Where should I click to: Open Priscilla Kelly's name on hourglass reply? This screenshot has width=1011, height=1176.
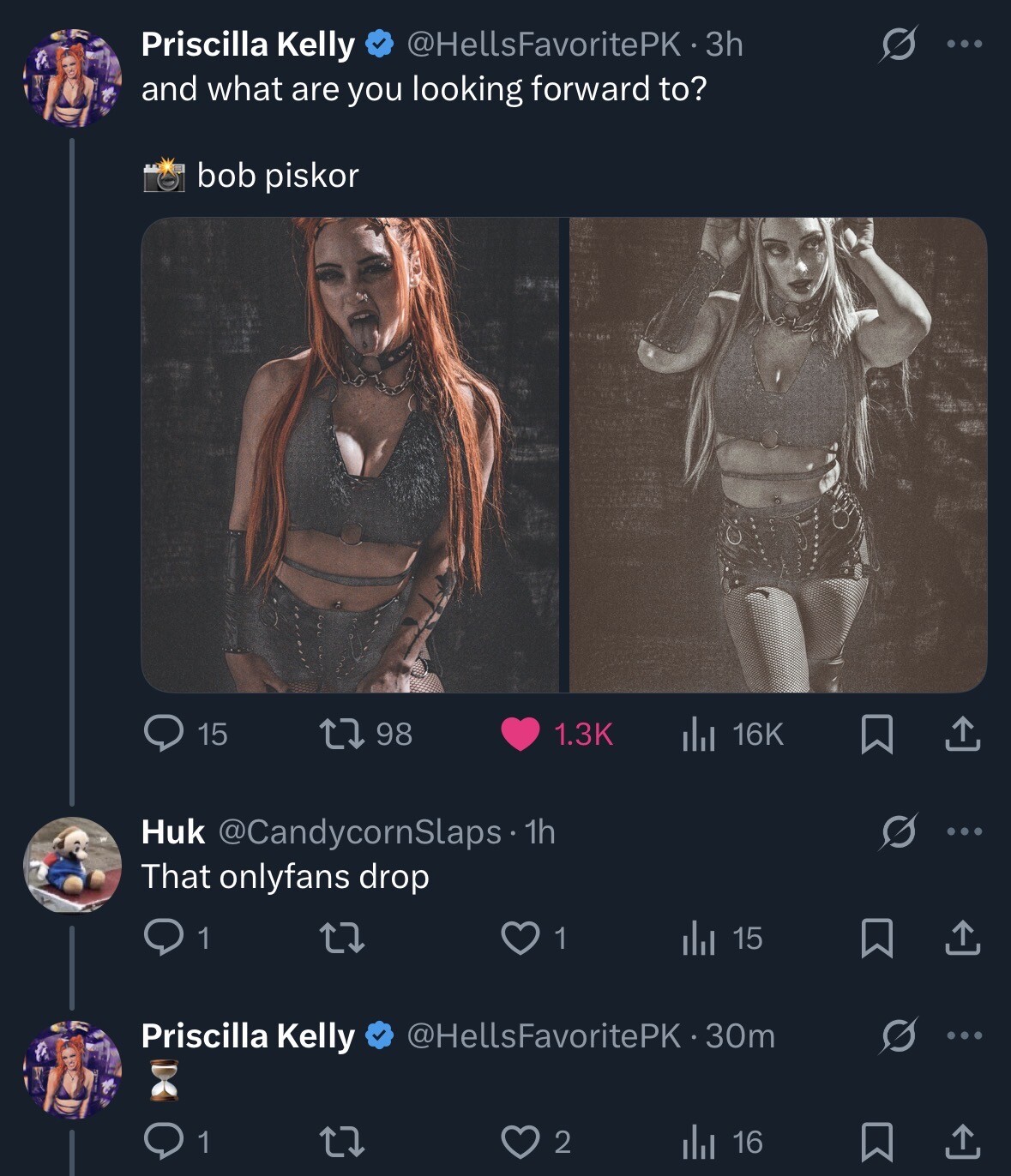pos(247,1035)
